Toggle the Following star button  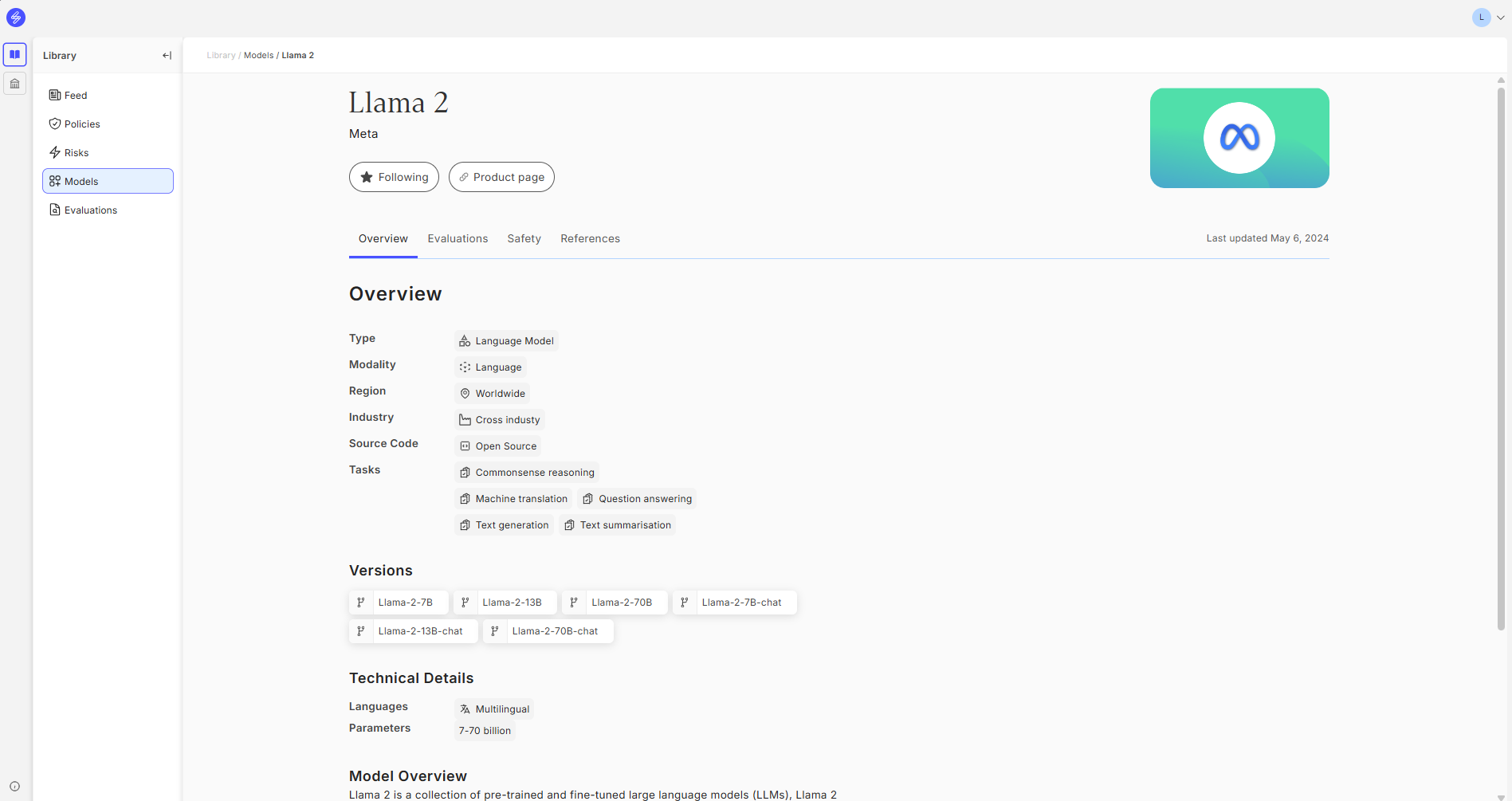(x=394, y=177)
